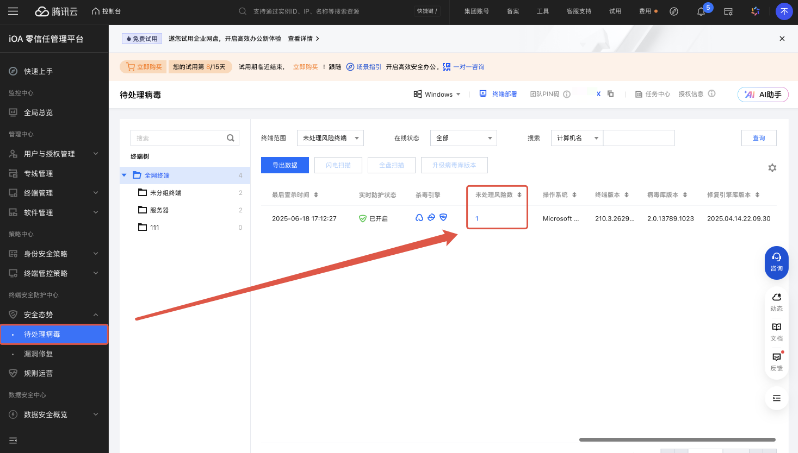798x453 pixels.
Task: Open the 文档 book icon on right
Action: (x=776, y=331)
